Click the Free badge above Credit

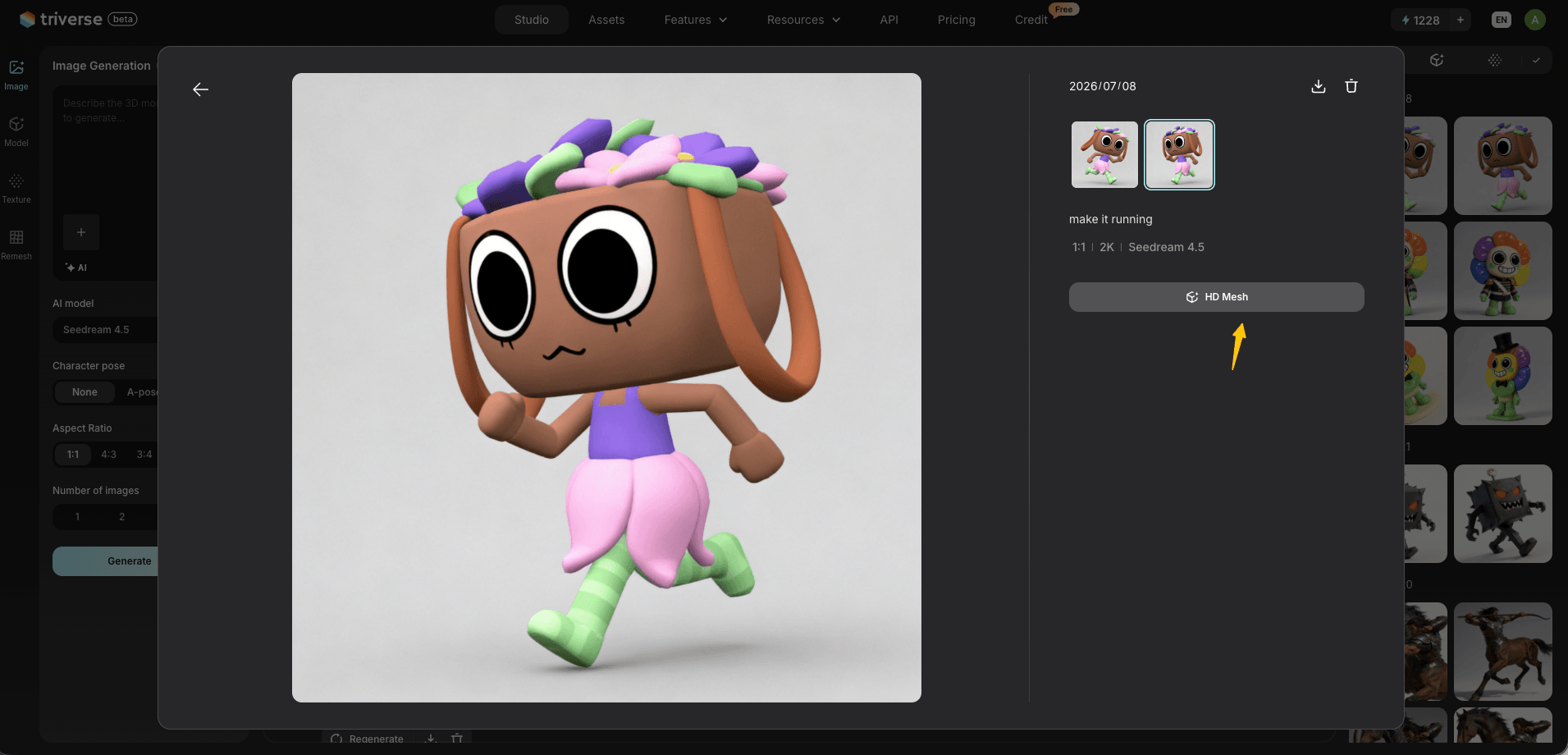pyautogui.click(x=1063, y=9)
